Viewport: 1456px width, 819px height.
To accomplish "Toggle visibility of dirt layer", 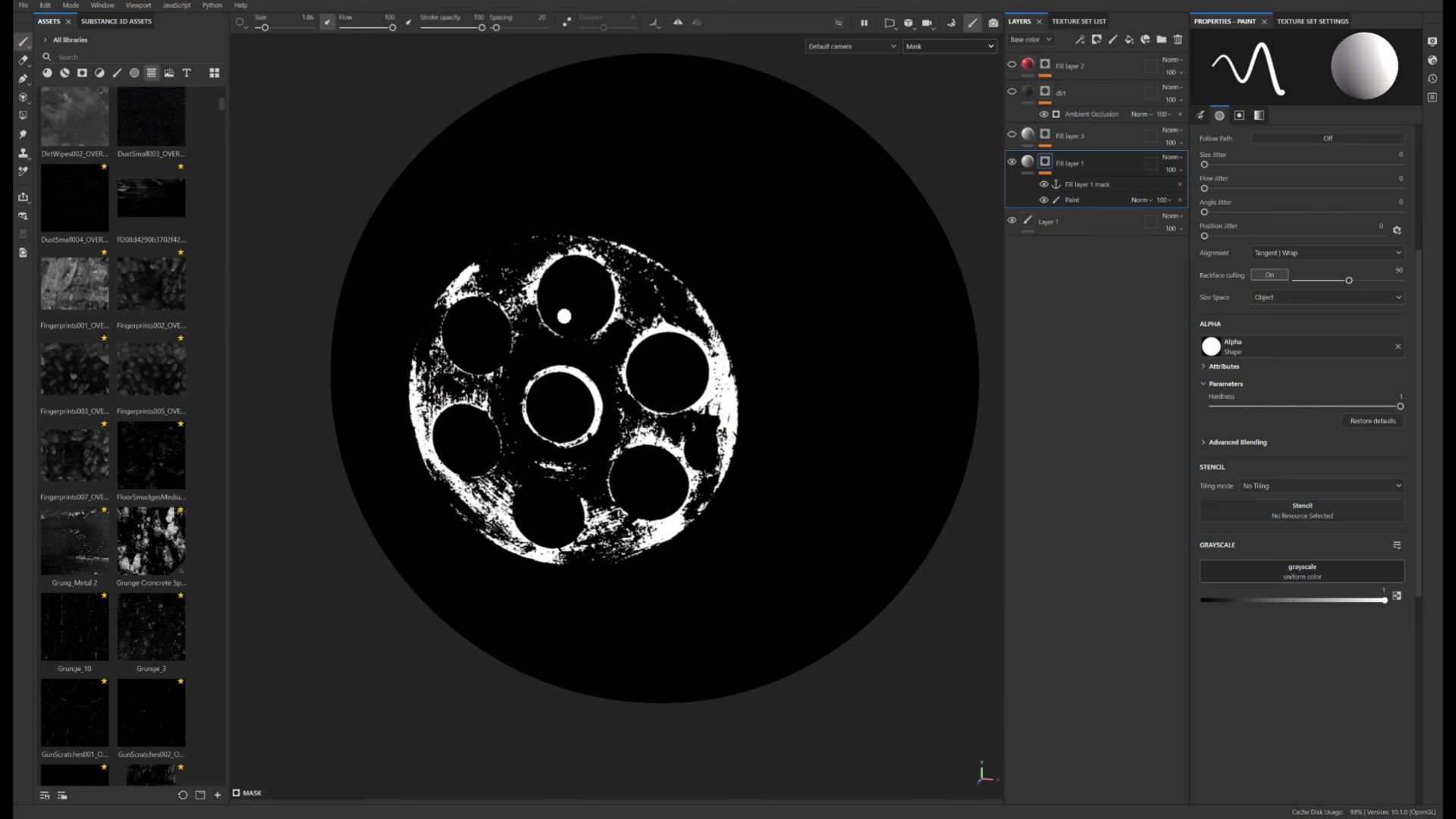I will pos(1012,92).
